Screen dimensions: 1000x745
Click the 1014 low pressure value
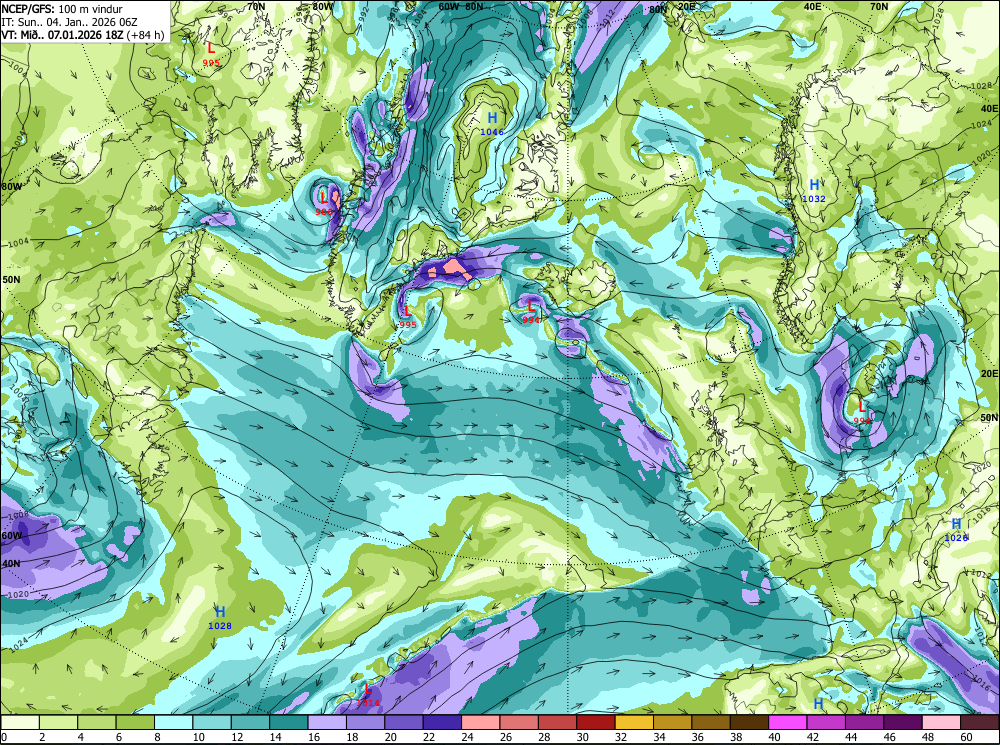click(368, 703)
